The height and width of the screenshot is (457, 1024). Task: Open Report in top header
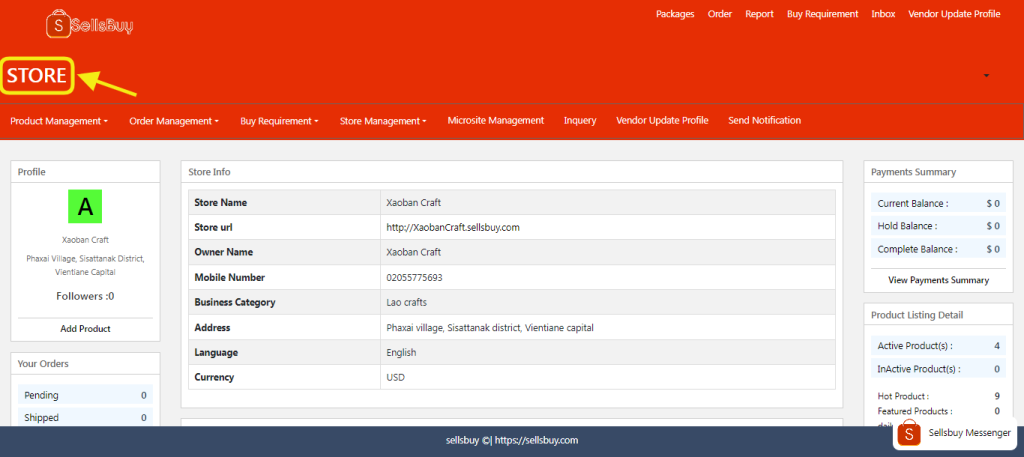click(760, 14)
